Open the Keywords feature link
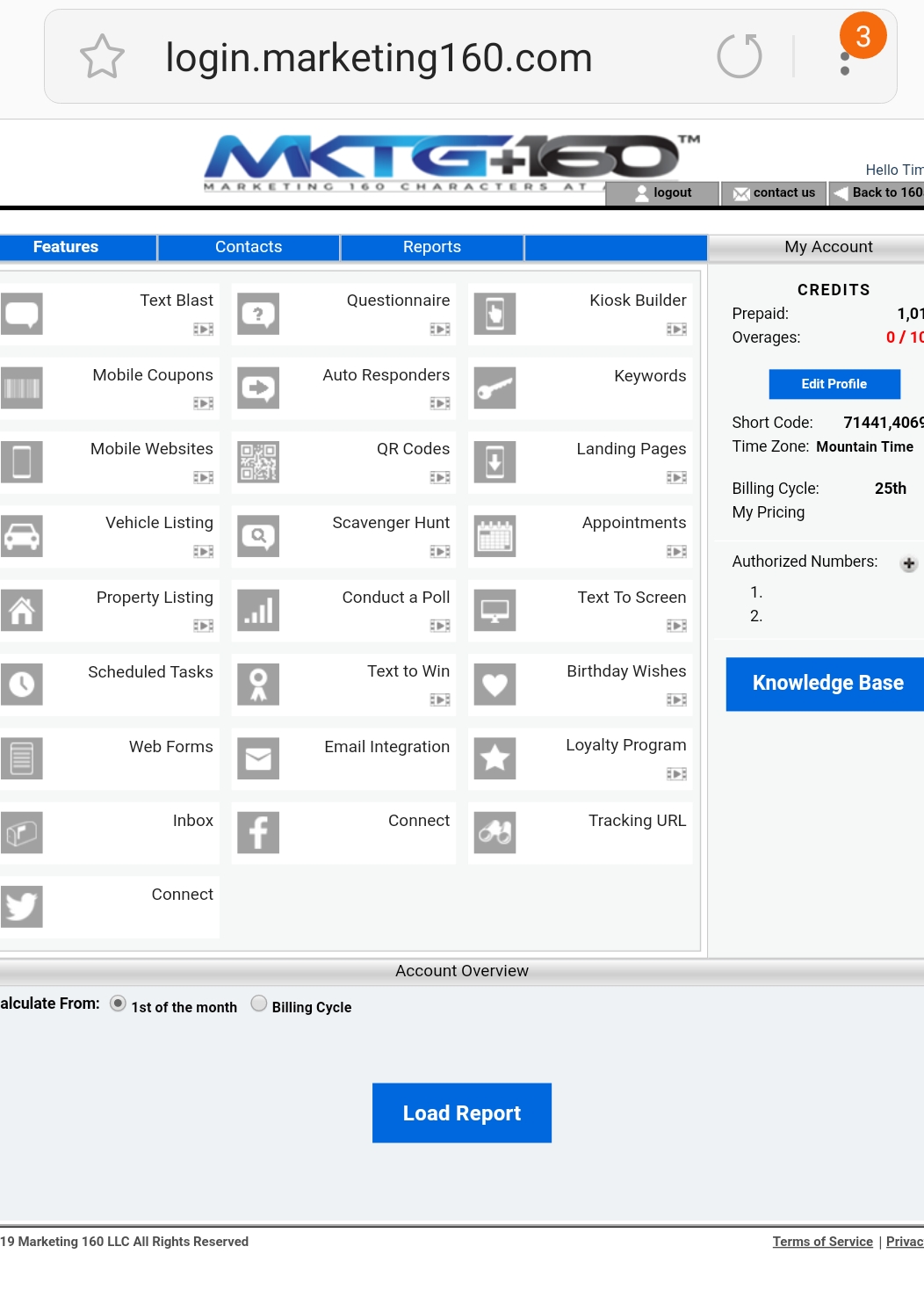This screenshot has width=924, height=1290. [650, 376]
